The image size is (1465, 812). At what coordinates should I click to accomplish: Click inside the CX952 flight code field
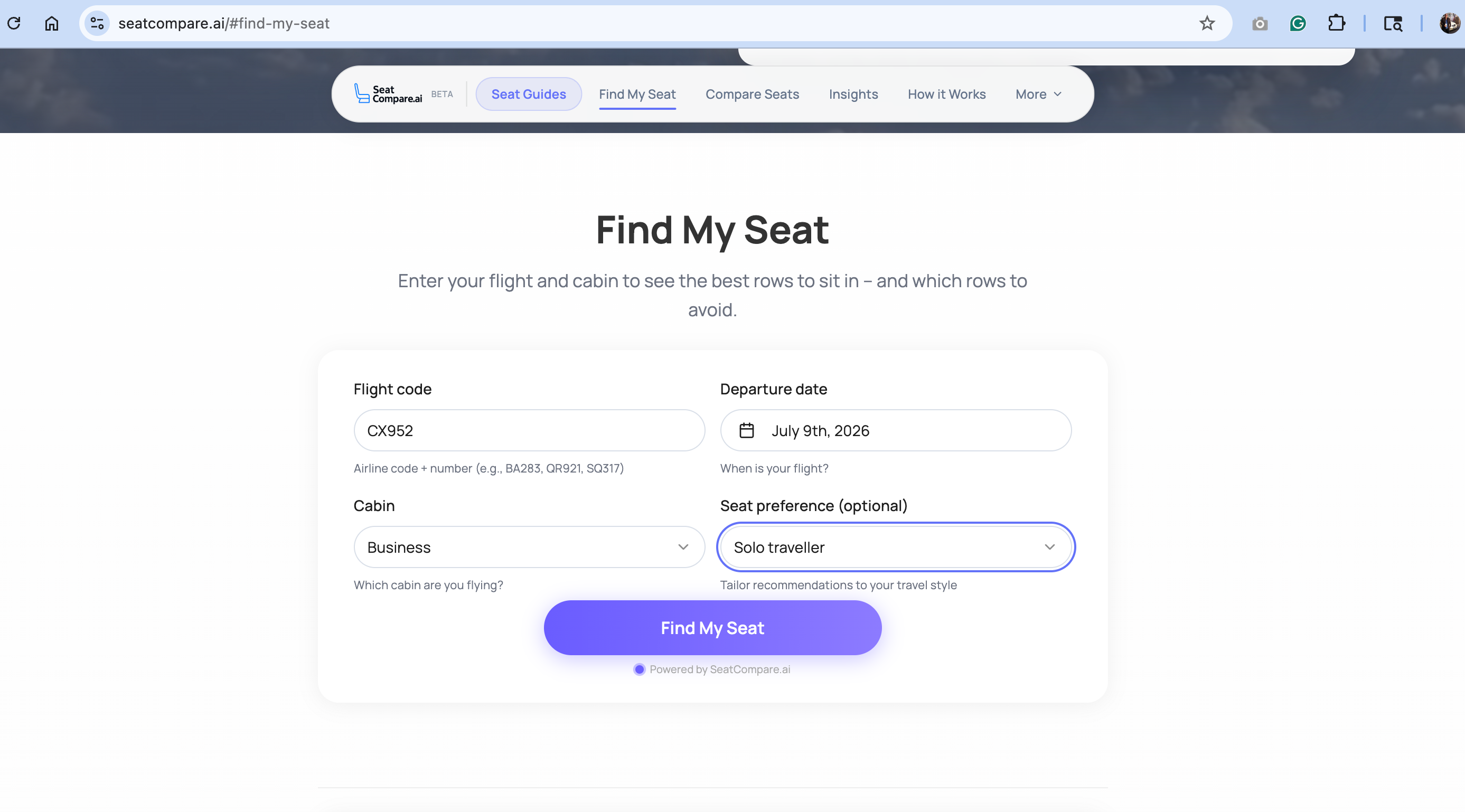tap(528, 430)
